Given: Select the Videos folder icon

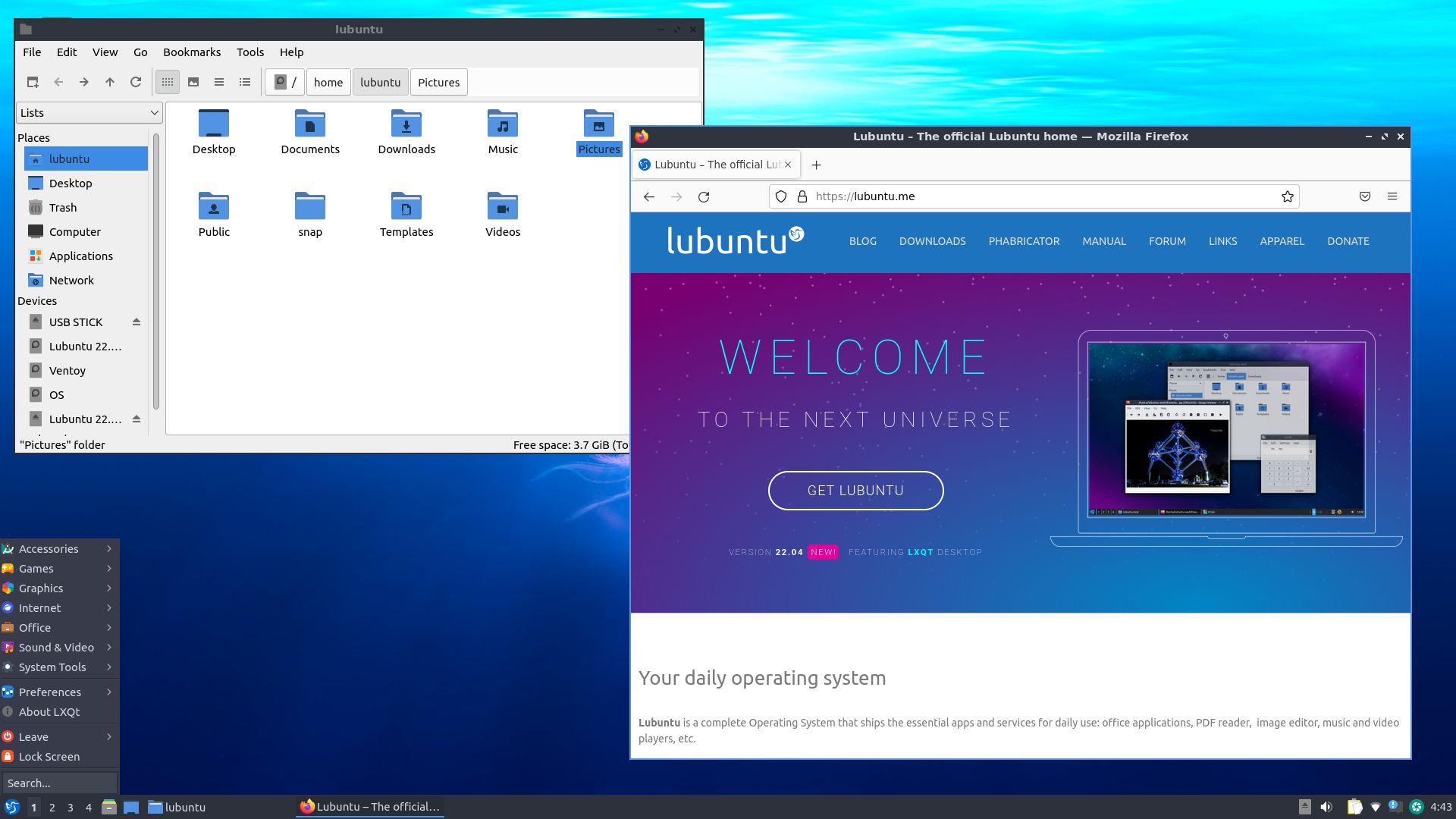Looking at the screenshot, I should [503, 215].
